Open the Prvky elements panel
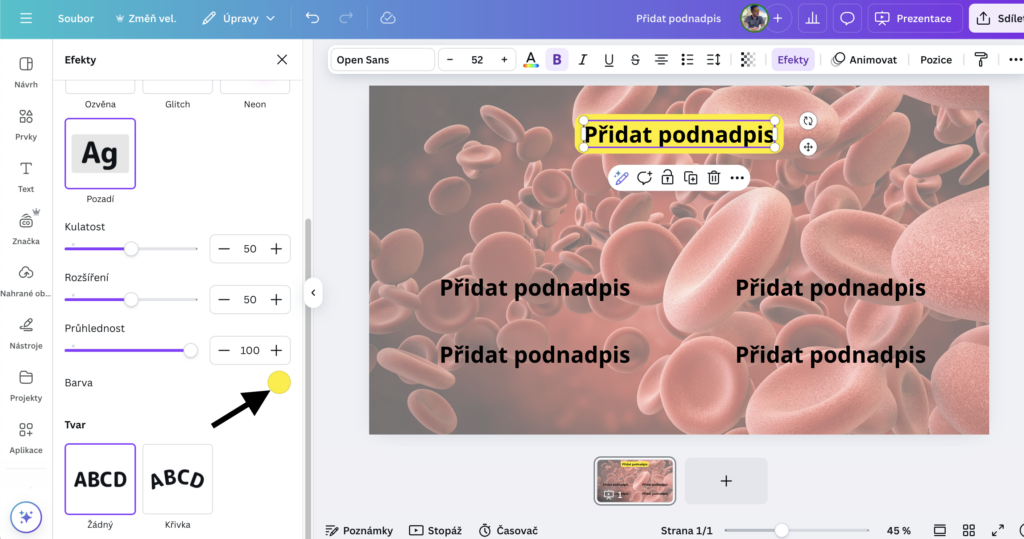 (x=26, y=123)
